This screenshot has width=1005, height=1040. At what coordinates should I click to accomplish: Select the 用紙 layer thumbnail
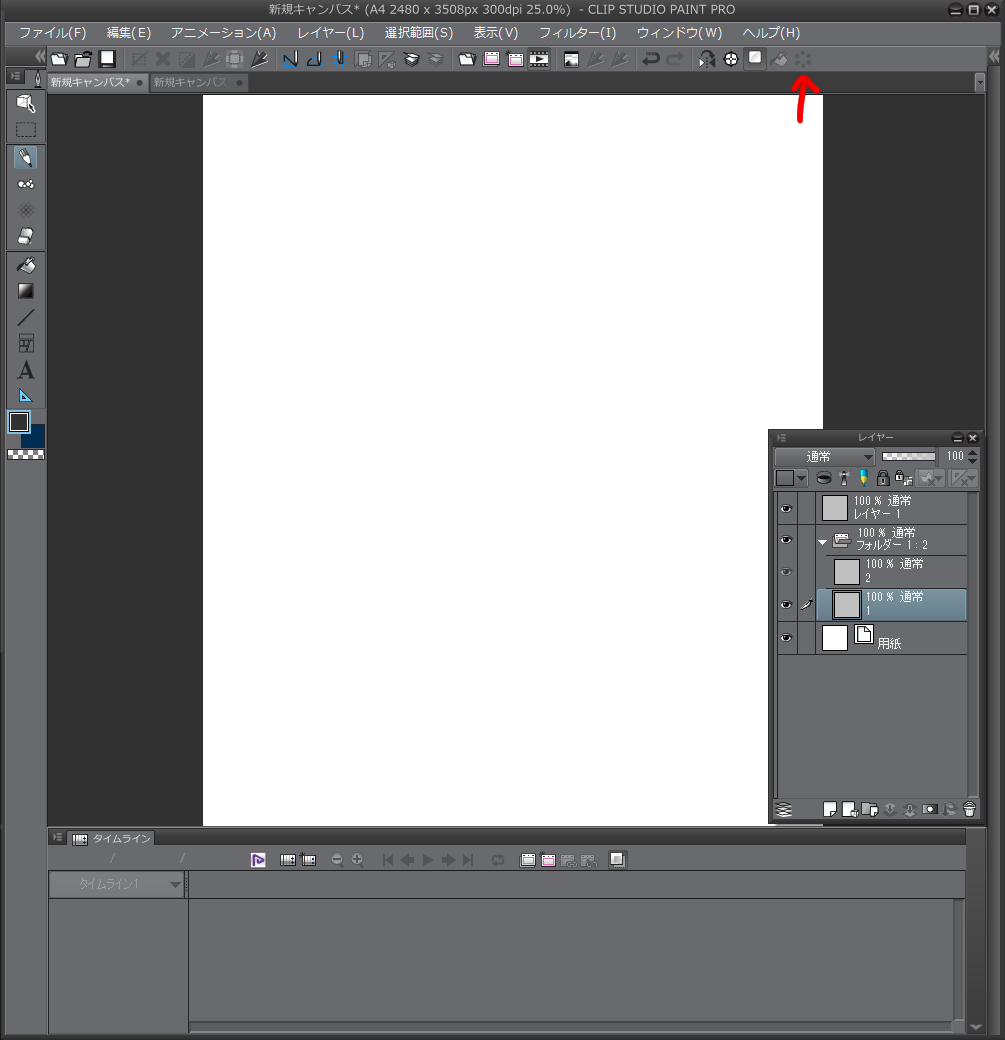pyautogui.click(x=835, y=638)
